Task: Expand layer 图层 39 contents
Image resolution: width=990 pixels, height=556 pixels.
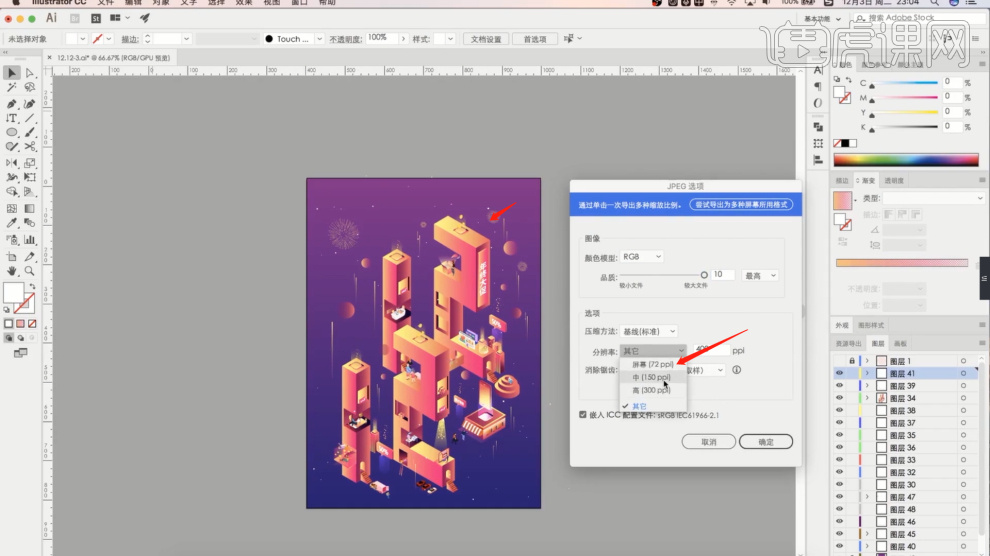Action: pos(867,386)
